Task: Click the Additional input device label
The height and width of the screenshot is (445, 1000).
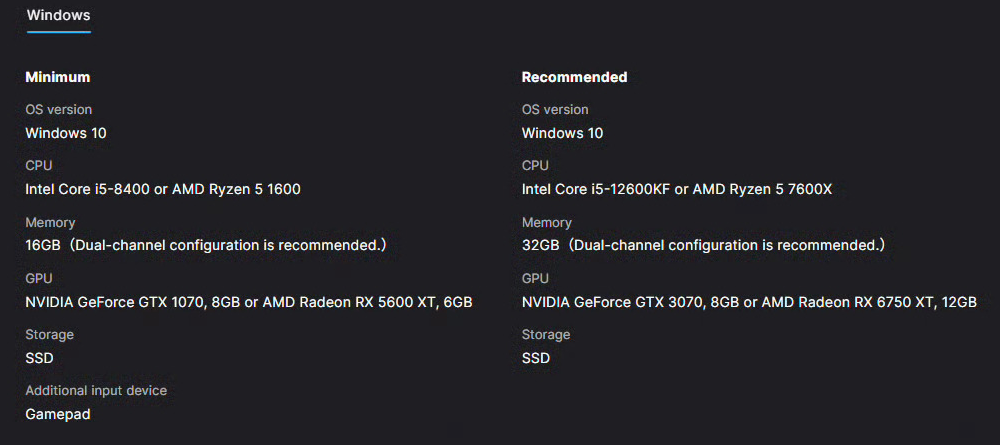Action: coord(96,391)
